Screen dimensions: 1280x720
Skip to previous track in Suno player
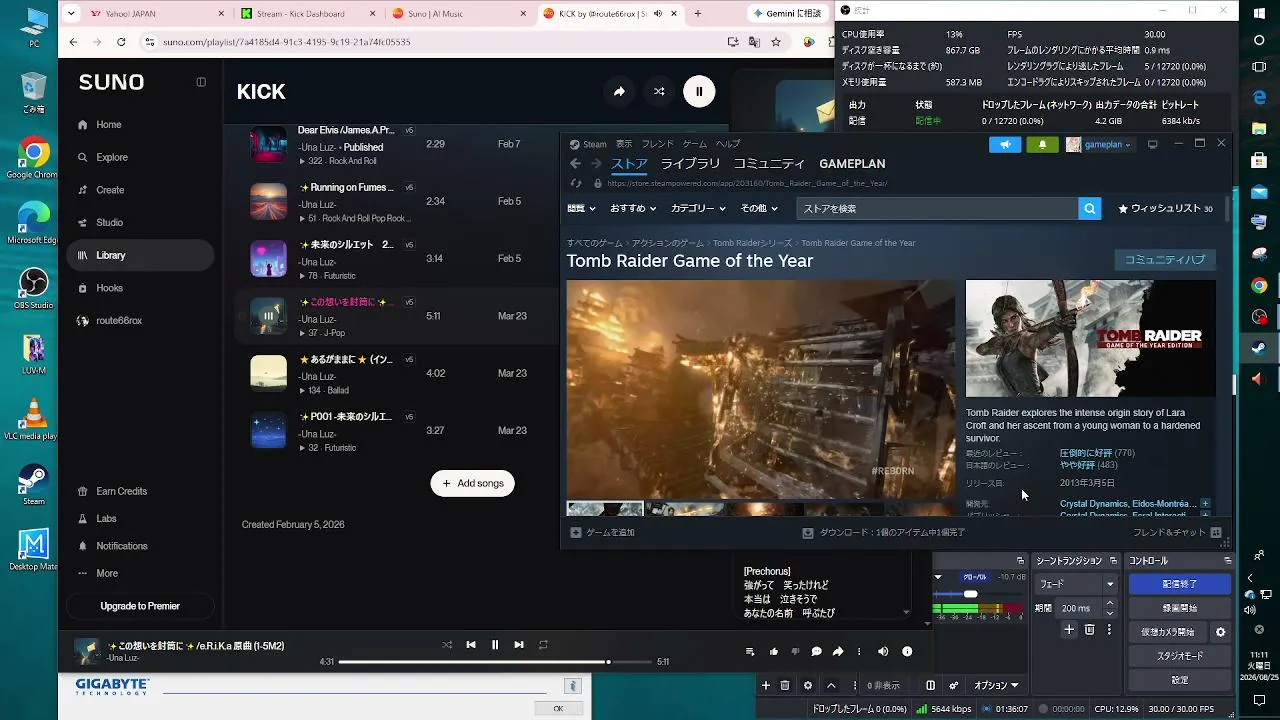tap(471, 645)
